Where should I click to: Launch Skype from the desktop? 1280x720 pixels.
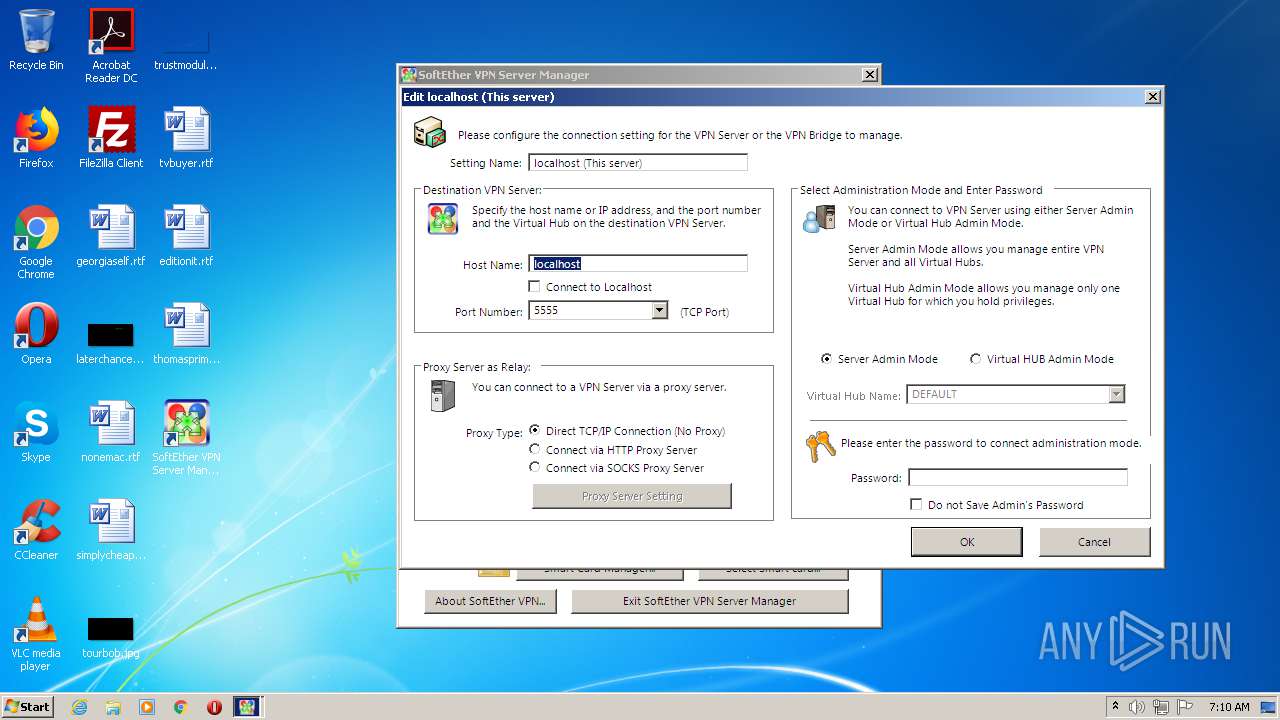pyautogui.click(x=36, y=432)
